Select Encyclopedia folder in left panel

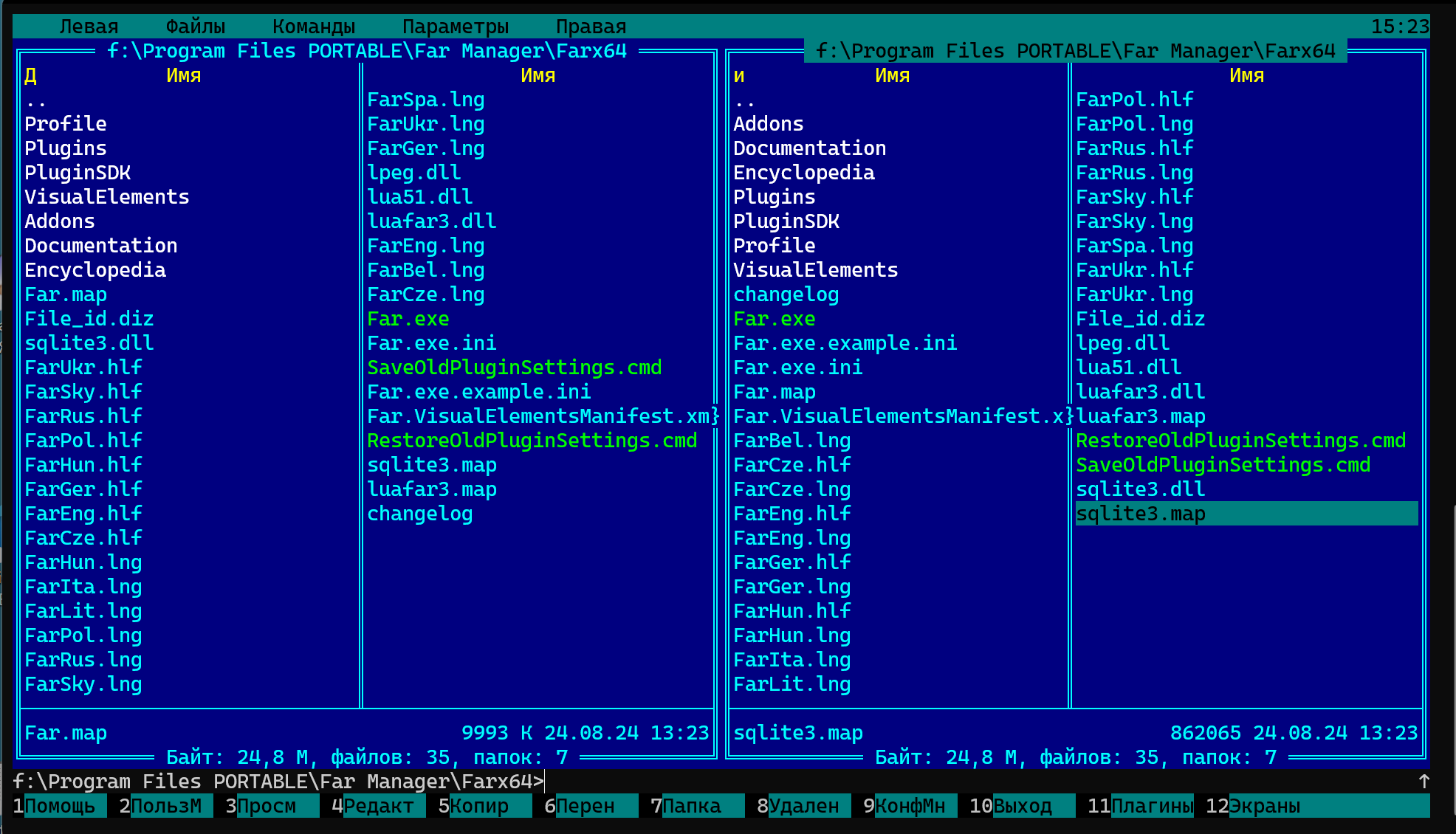[x=95, y=270]
